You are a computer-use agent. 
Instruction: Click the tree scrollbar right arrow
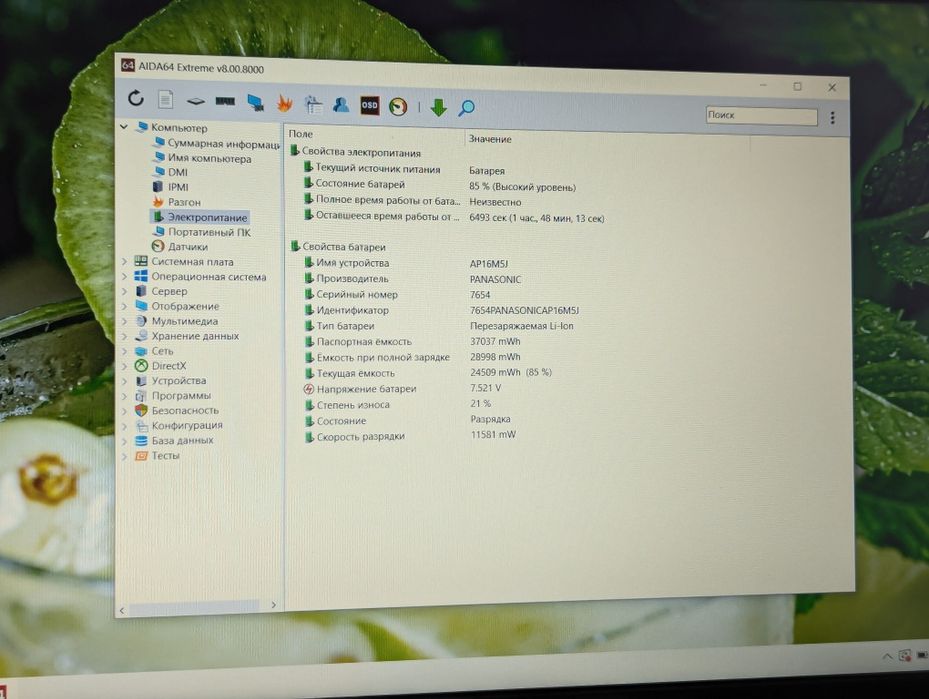point(274,605)
